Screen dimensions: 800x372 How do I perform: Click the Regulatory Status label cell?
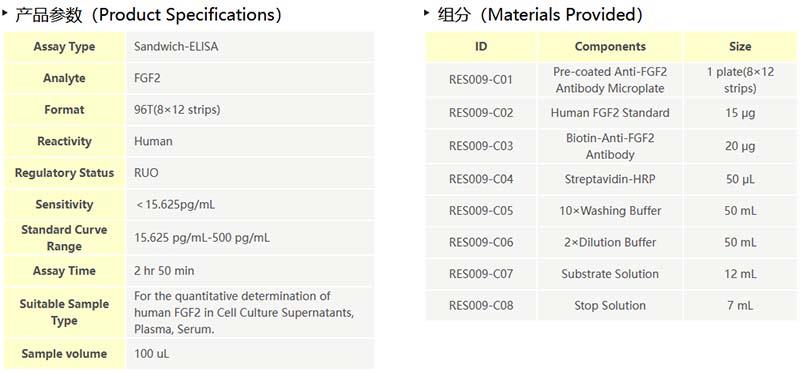(x=64, y=173)
